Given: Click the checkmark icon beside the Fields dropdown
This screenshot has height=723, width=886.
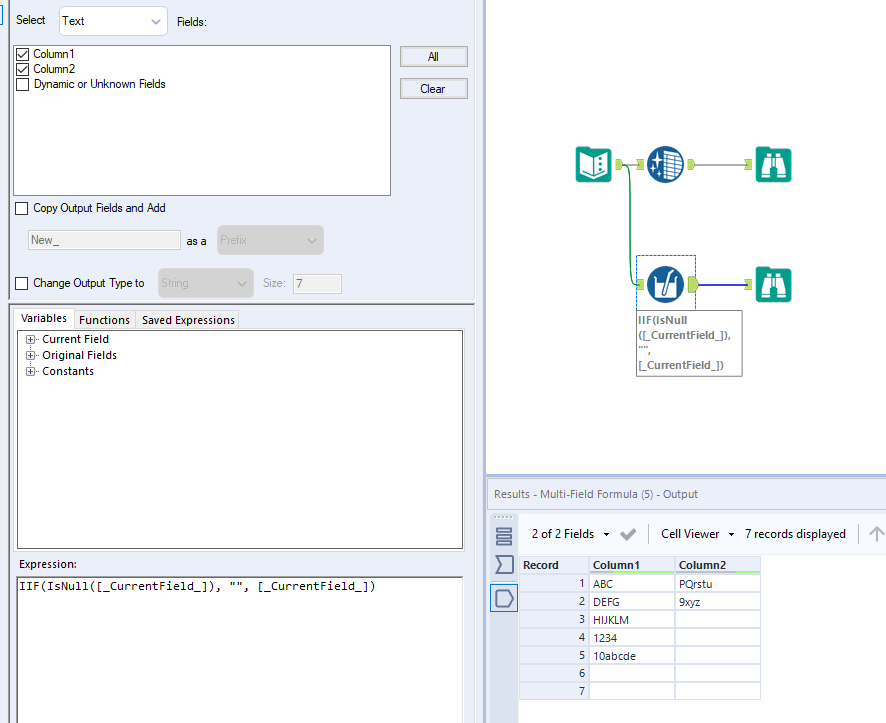Looking at the screenshot, I should click(x=628, y=534).
